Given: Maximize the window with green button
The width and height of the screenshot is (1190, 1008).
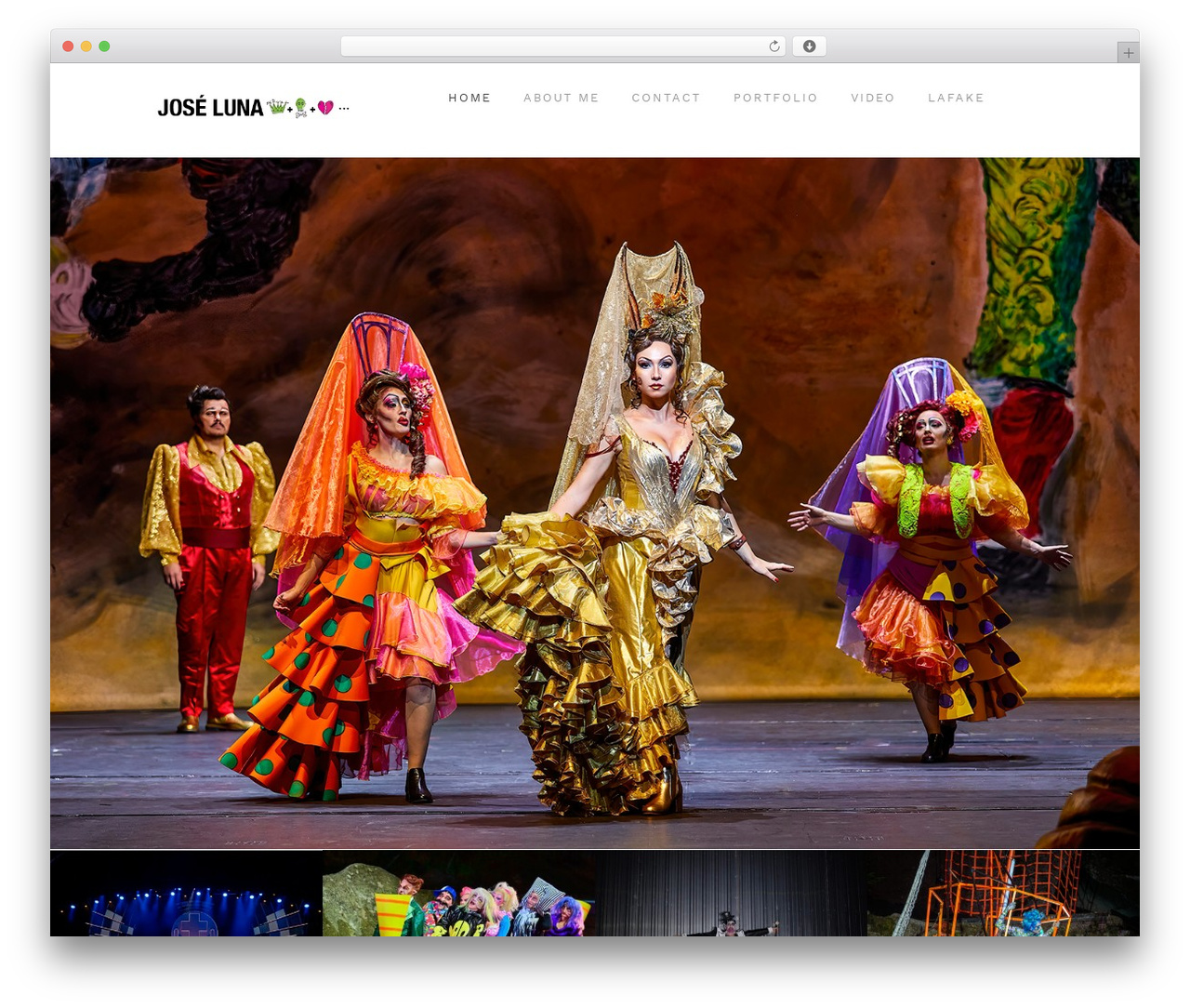Looking at the screenshot, I should pyautogui.click(x=104, y=46).
